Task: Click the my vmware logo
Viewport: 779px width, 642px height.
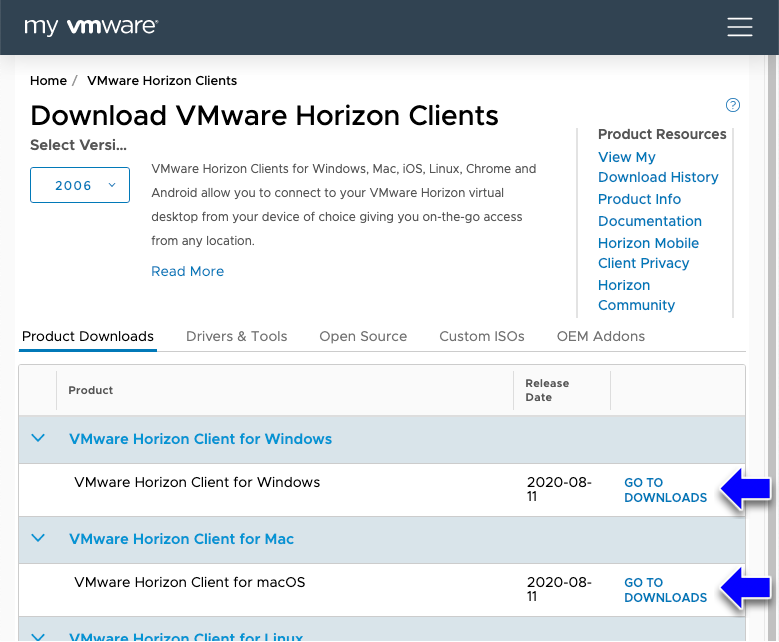Action: pos(91,26)
